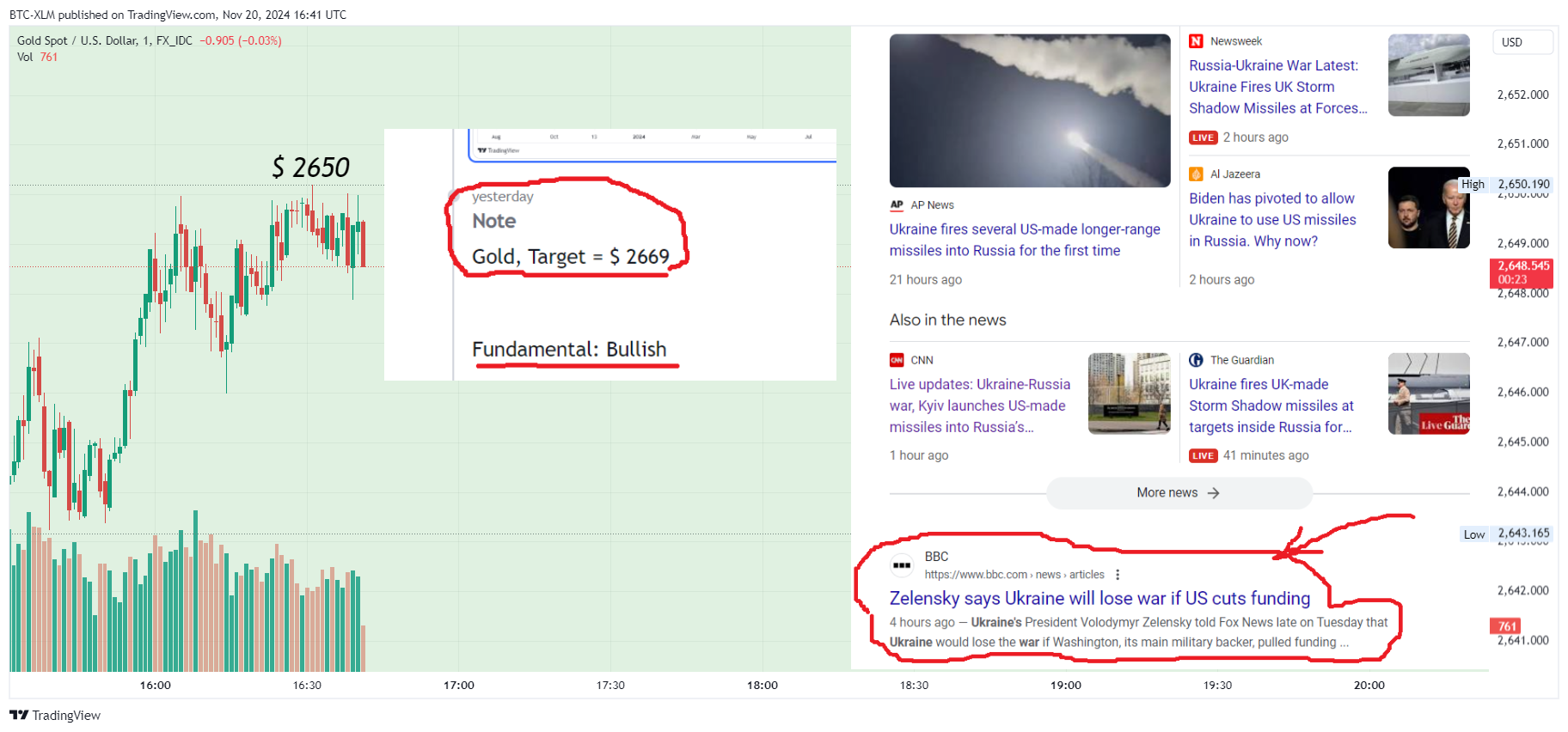
Task: Open Biden has pivoted Al Jazeera article
Action: click(x=1272, y=220)
